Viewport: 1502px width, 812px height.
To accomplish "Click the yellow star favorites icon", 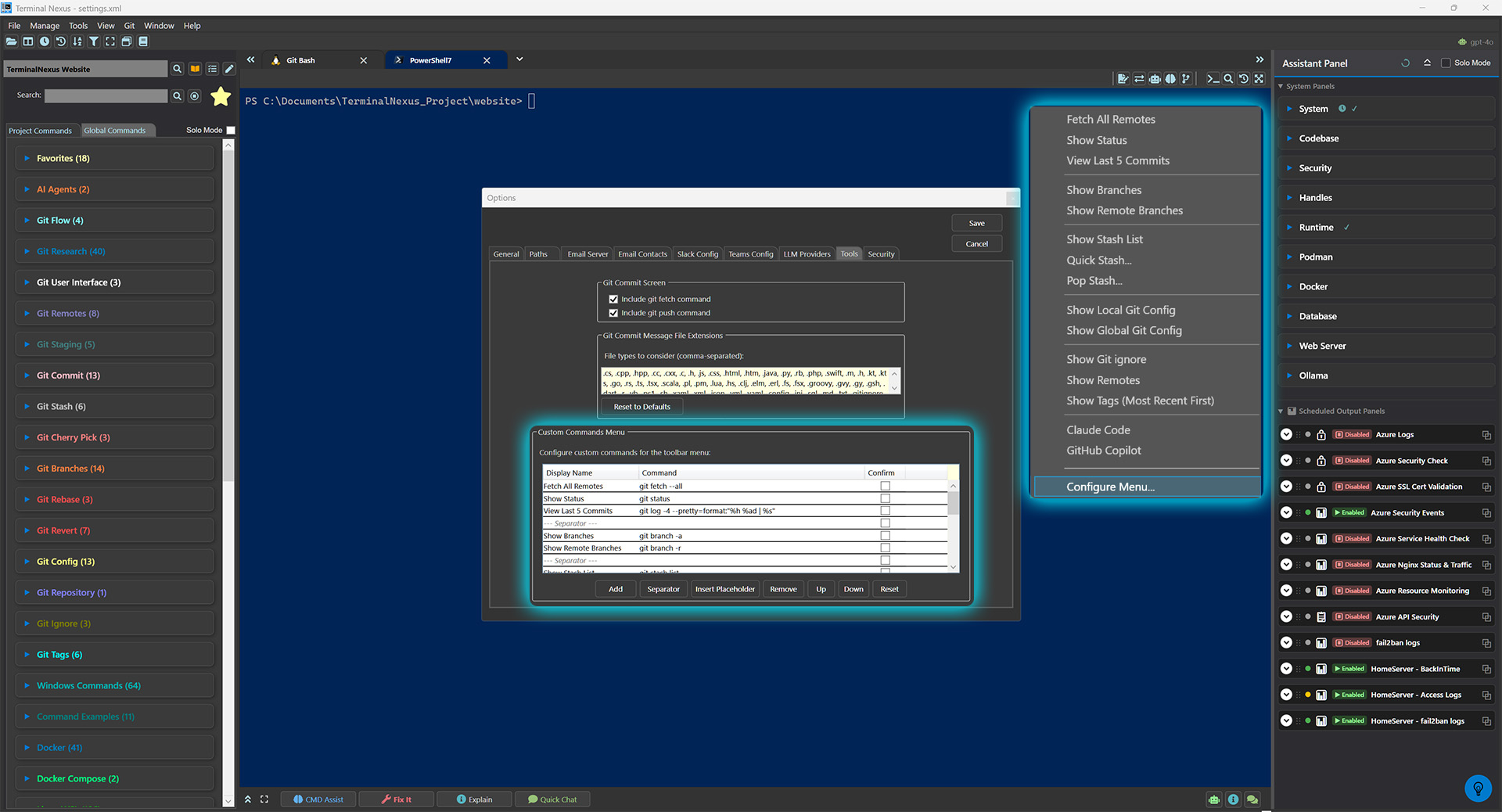I will pyautogui.click(x=221, y=96).
